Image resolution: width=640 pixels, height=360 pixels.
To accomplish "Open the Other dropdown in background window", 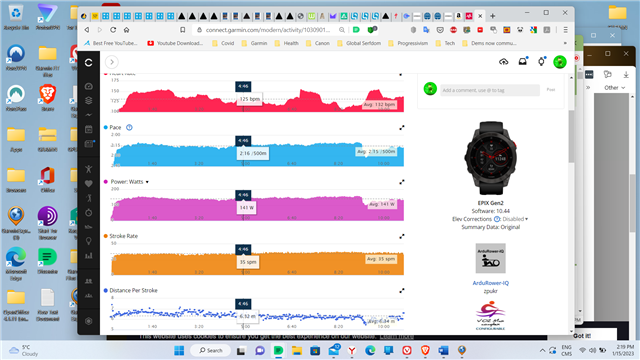I will click(614, 88).
